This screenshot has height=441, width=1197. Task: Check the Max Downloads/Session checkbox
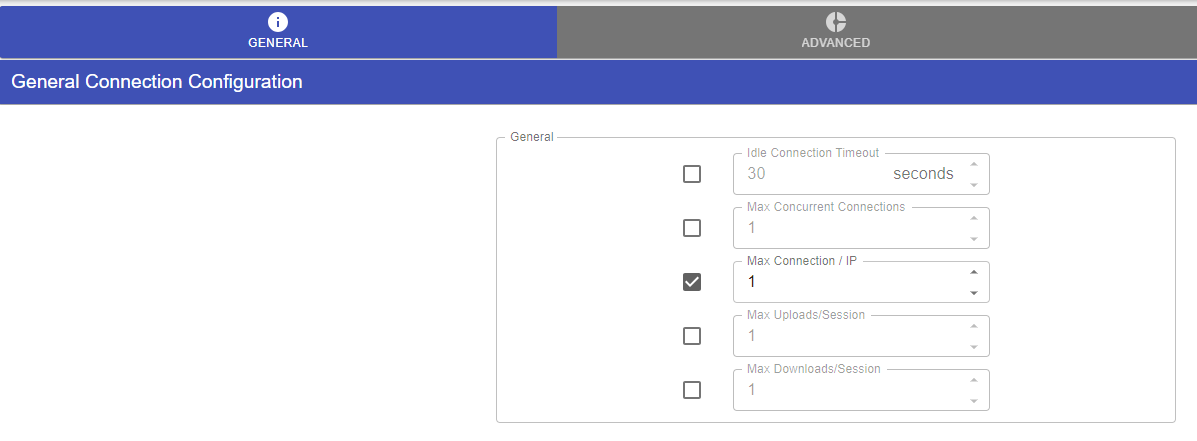[692, 390]
